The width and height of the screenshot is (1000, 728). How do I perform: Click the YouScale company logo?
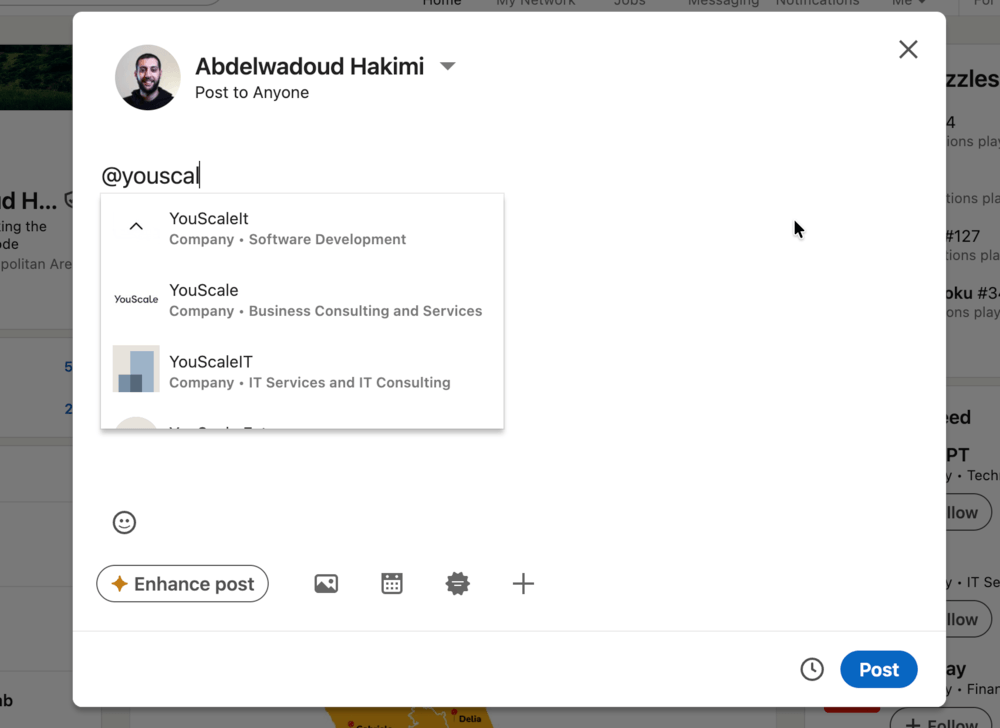(x=136, y=299)
